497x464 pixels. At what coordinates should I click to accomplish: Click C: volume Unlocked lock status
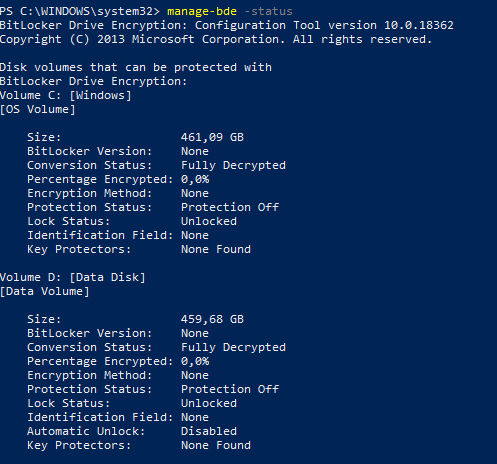209,221
